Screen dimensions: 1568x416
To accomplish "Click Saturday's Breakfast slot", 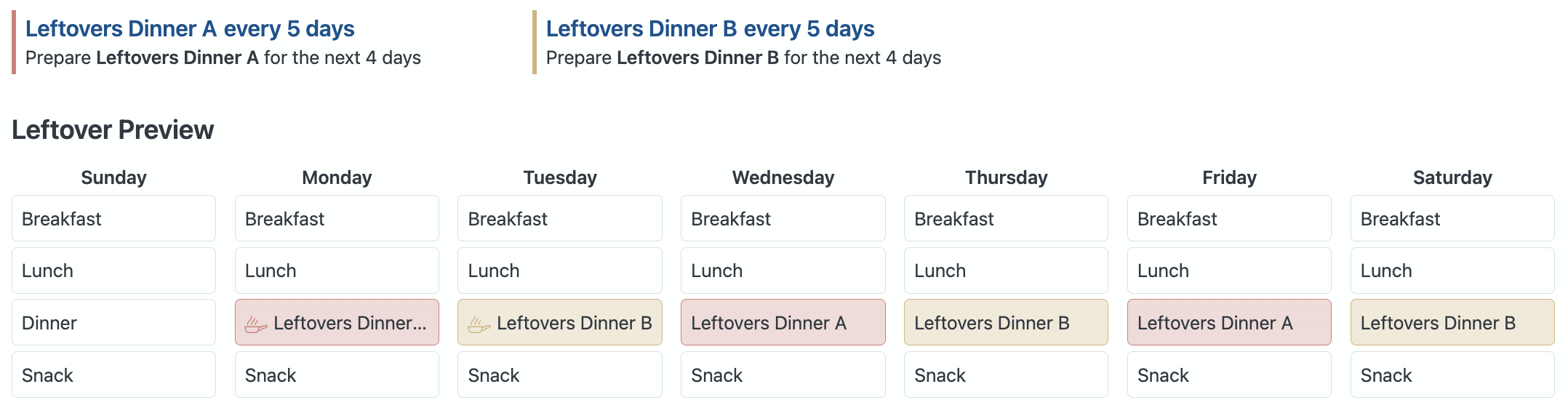I will [x=1452, y=219].
